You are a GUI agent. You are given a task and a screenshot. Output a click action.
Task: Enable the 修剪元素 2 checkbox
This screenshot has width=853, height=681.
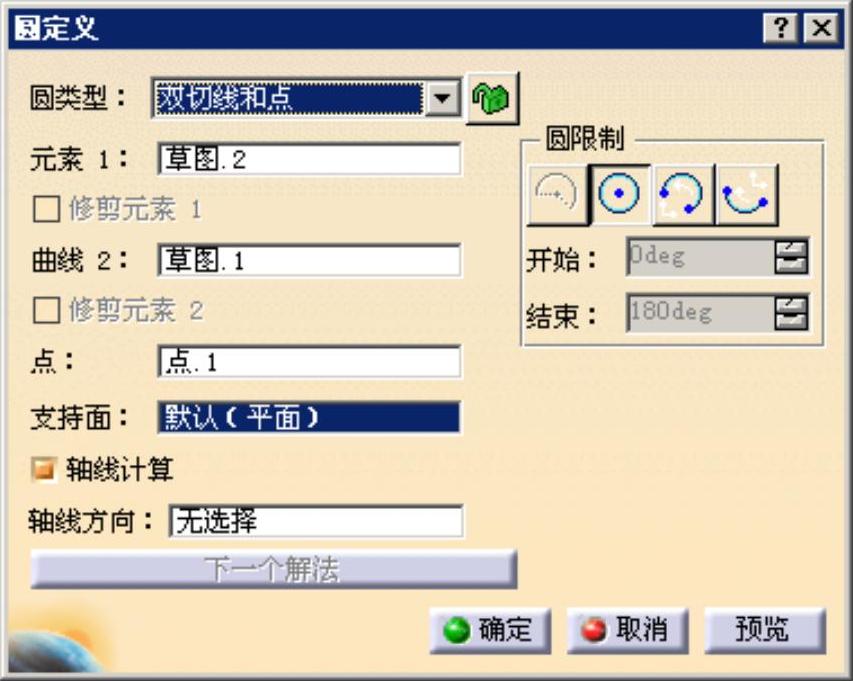(x=46, y=311)
